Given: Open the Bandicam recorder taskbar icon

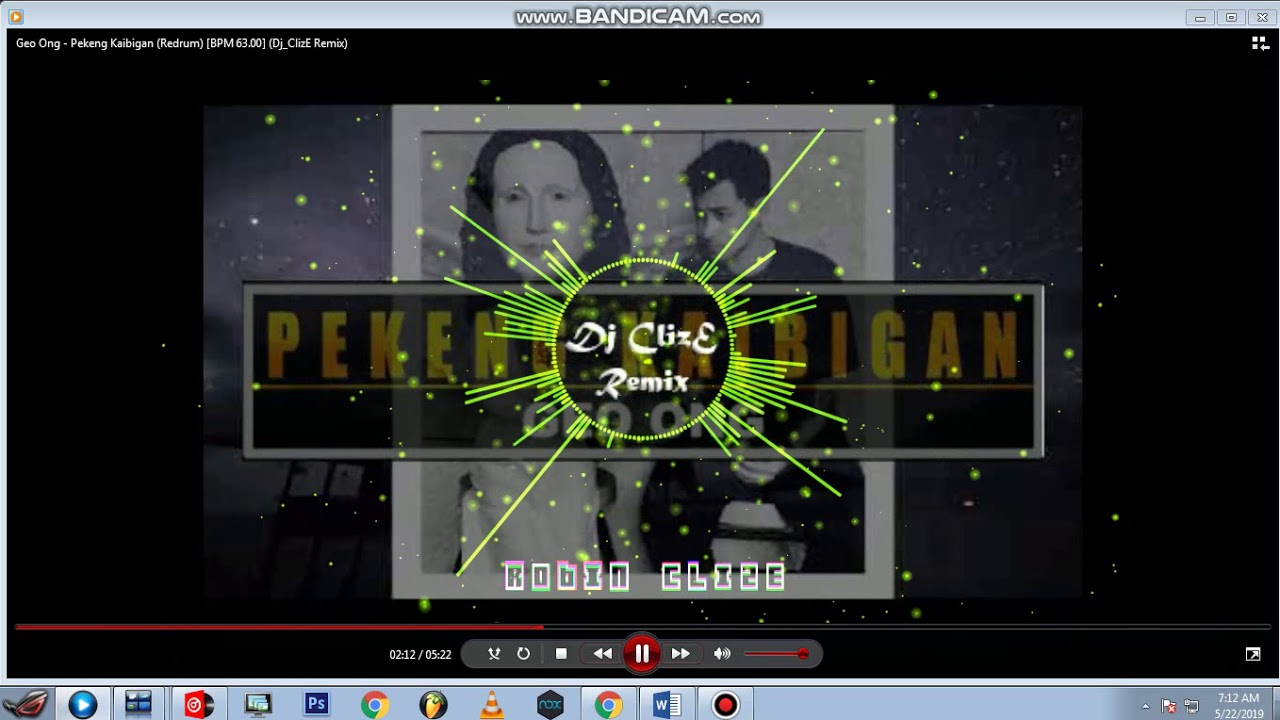Looking at the screenshot, I should coord(725,705).
